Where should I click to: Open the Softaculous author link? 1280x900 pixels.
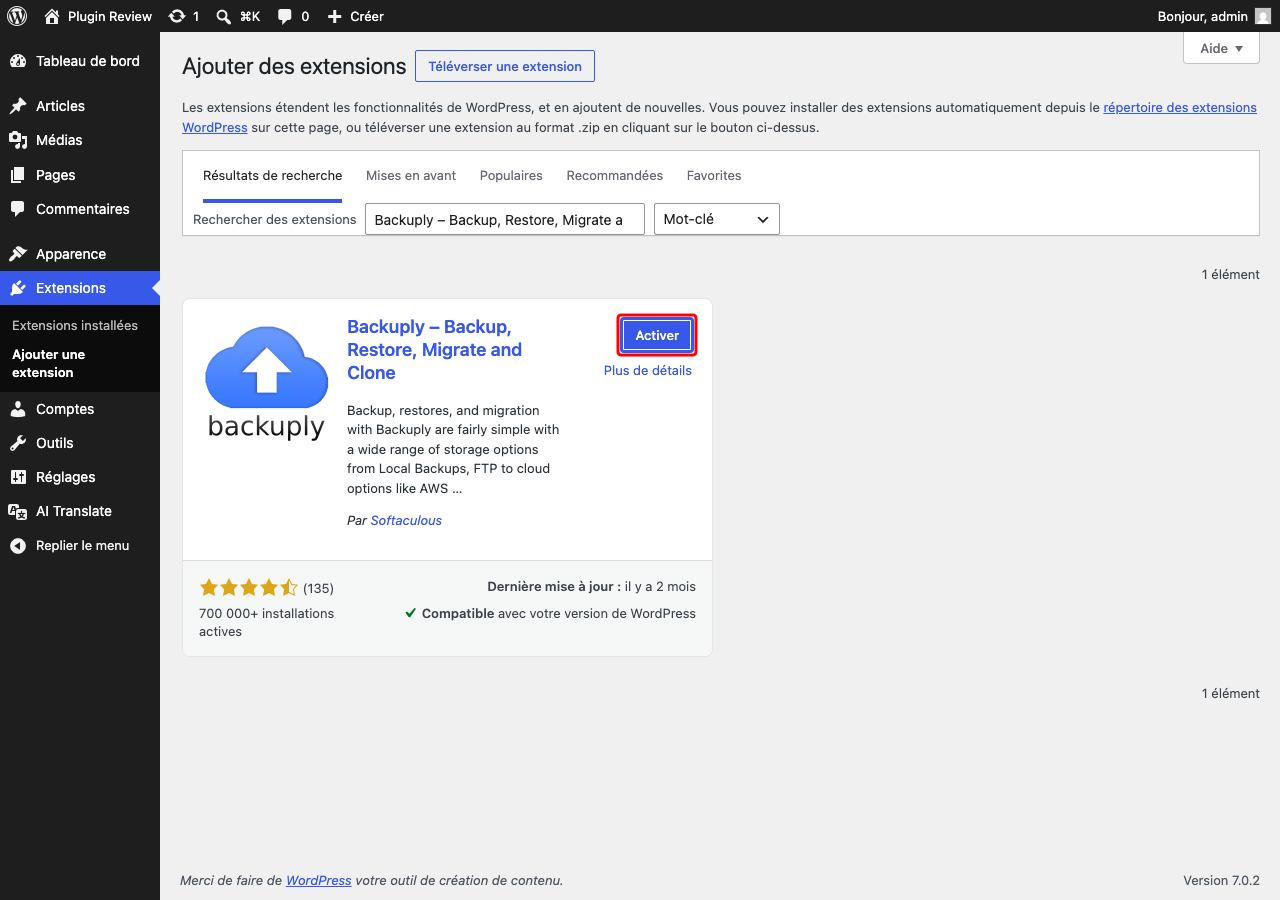406,520
